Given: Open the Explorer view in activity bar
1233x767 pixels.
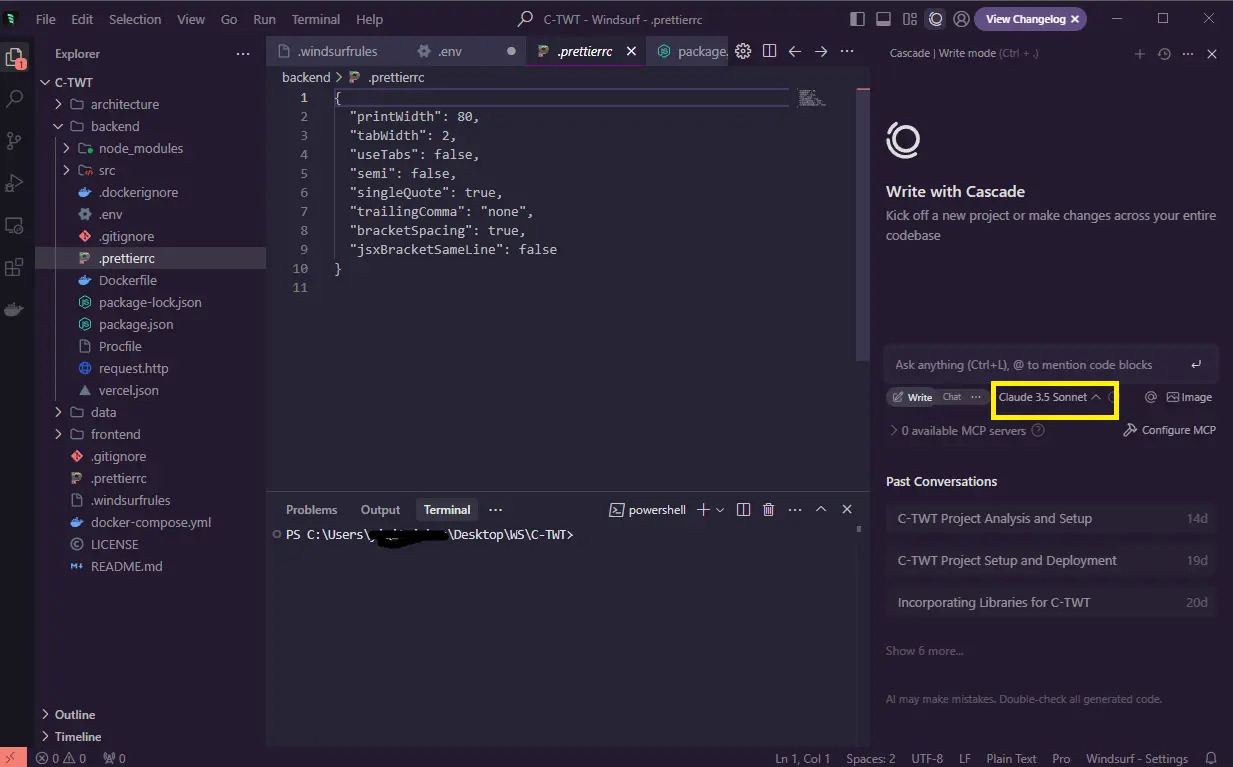Looking at the screenshot, I should 15,57.
